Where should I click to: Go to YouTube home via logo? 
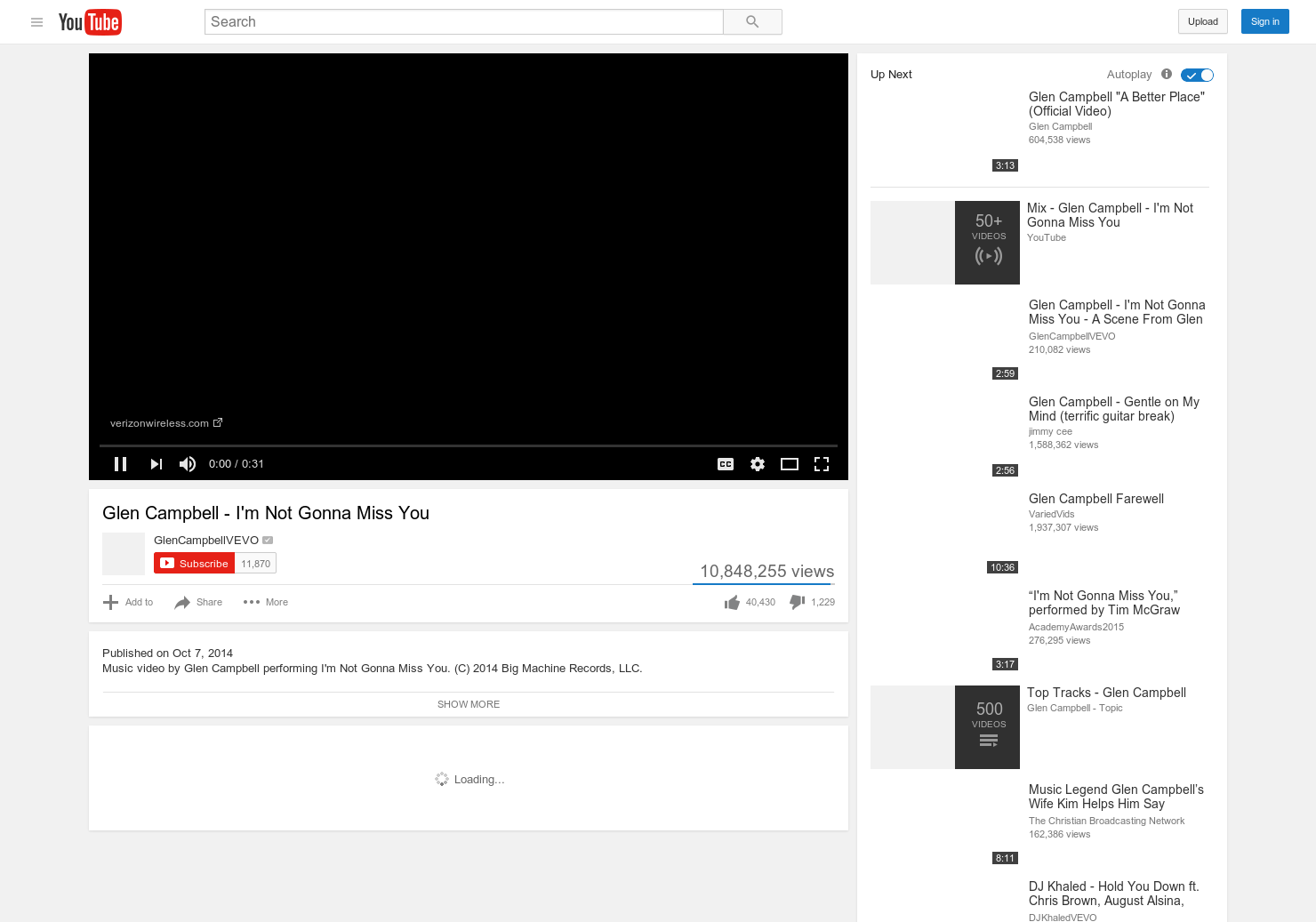(x=90, y=22)
